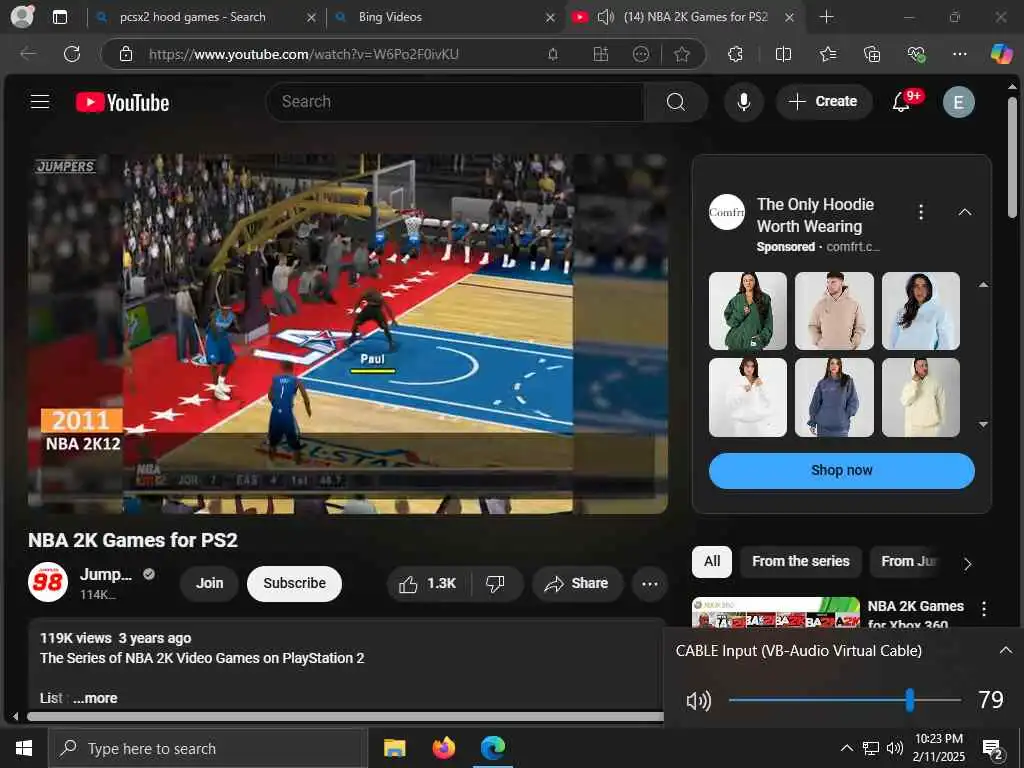Expand the description with ...more
This screenshot has height=768, width=1024.
95,698
